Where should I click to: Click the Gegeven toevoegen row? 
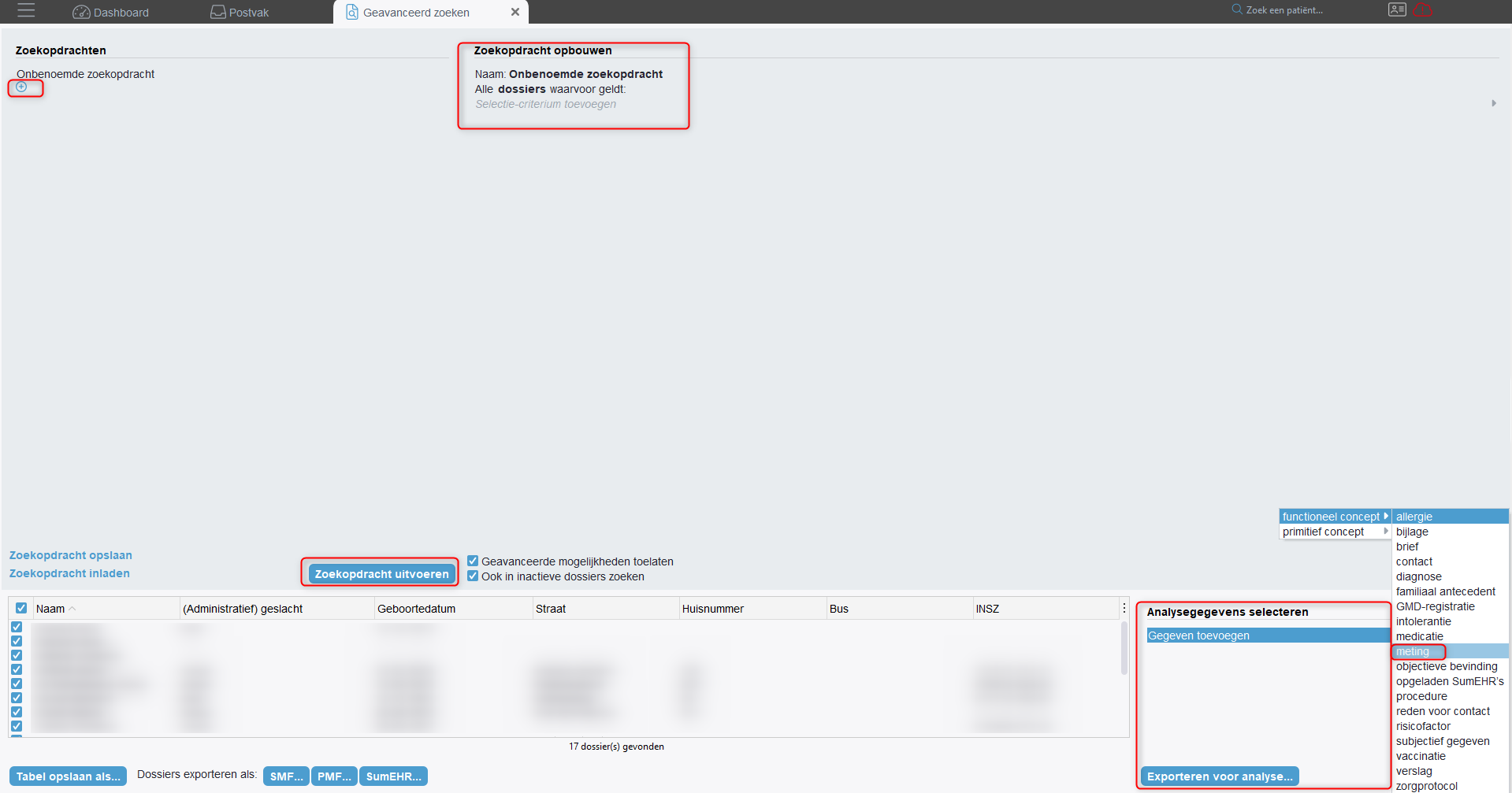pyautogui.click(x=1268, y=636)
